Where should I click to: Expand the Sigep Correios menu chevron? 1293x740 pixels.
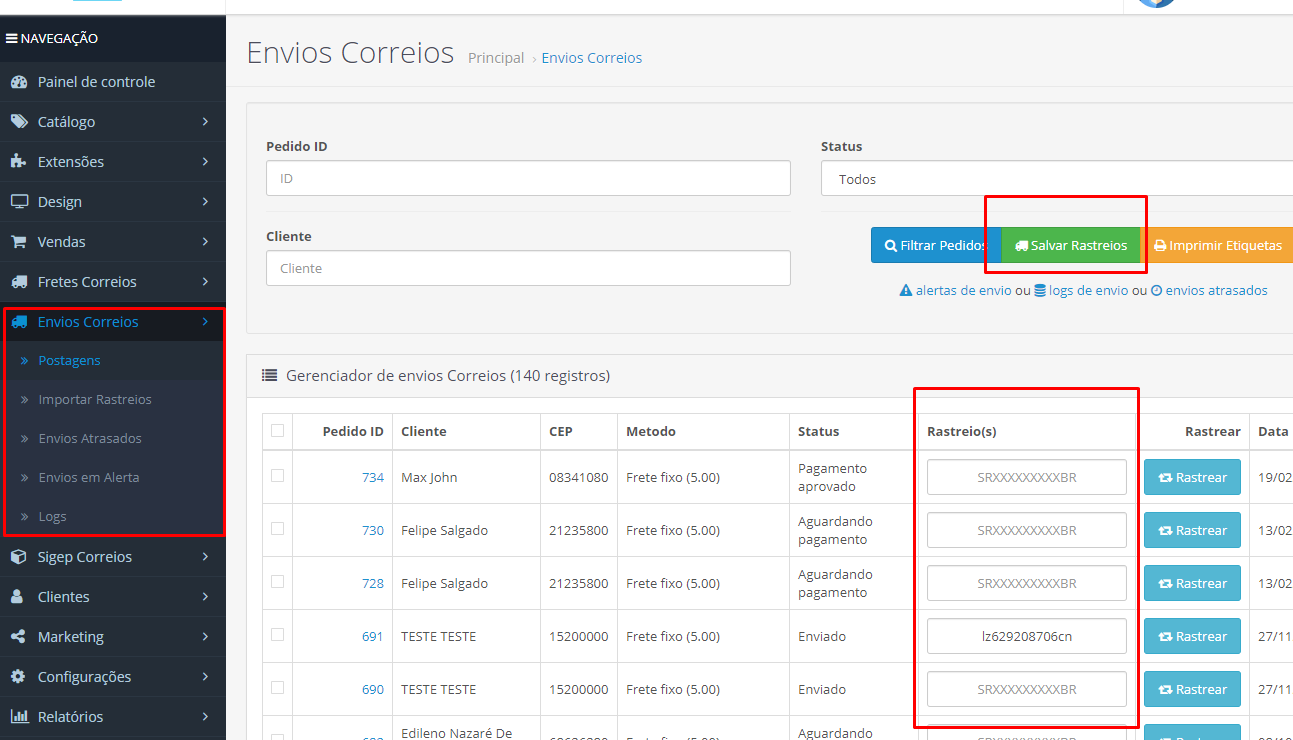(205, 557)
